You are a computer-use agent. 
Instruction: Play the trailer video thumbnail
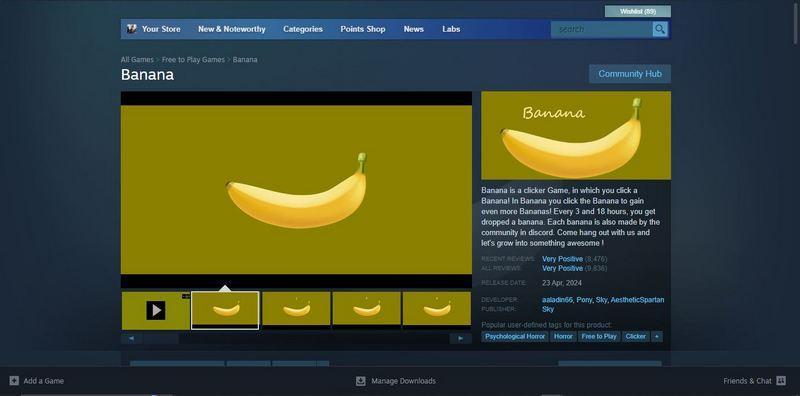click(x=156, y=310)
